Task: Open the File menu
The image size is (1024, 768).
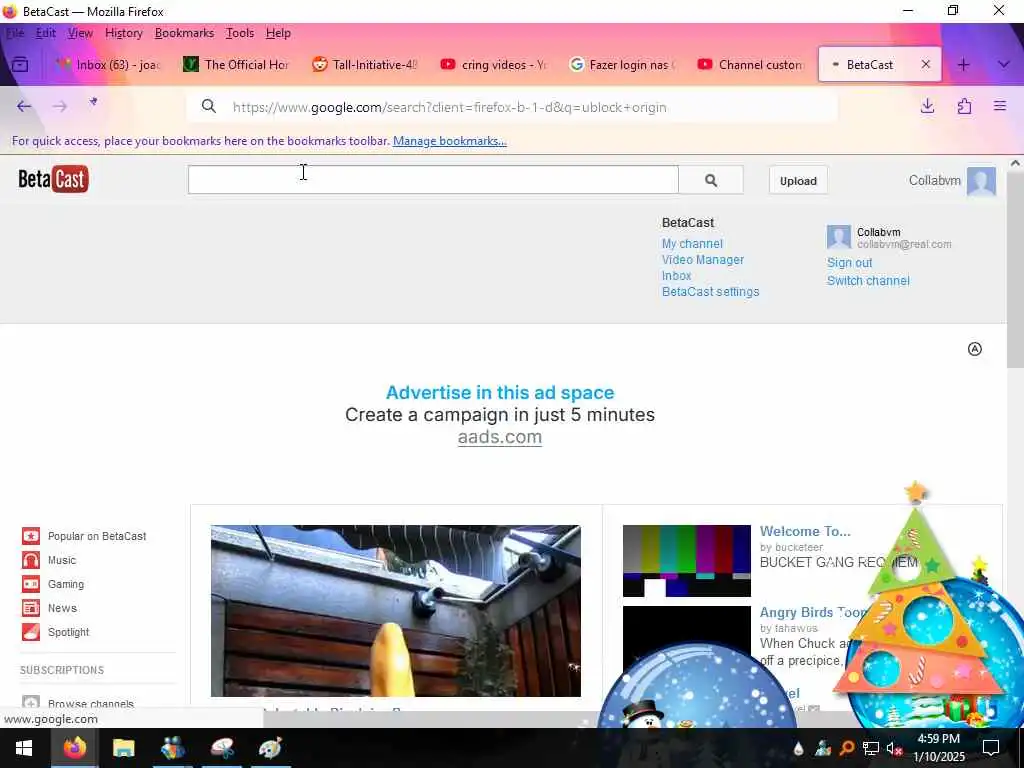Action: [x=15, y=33]
